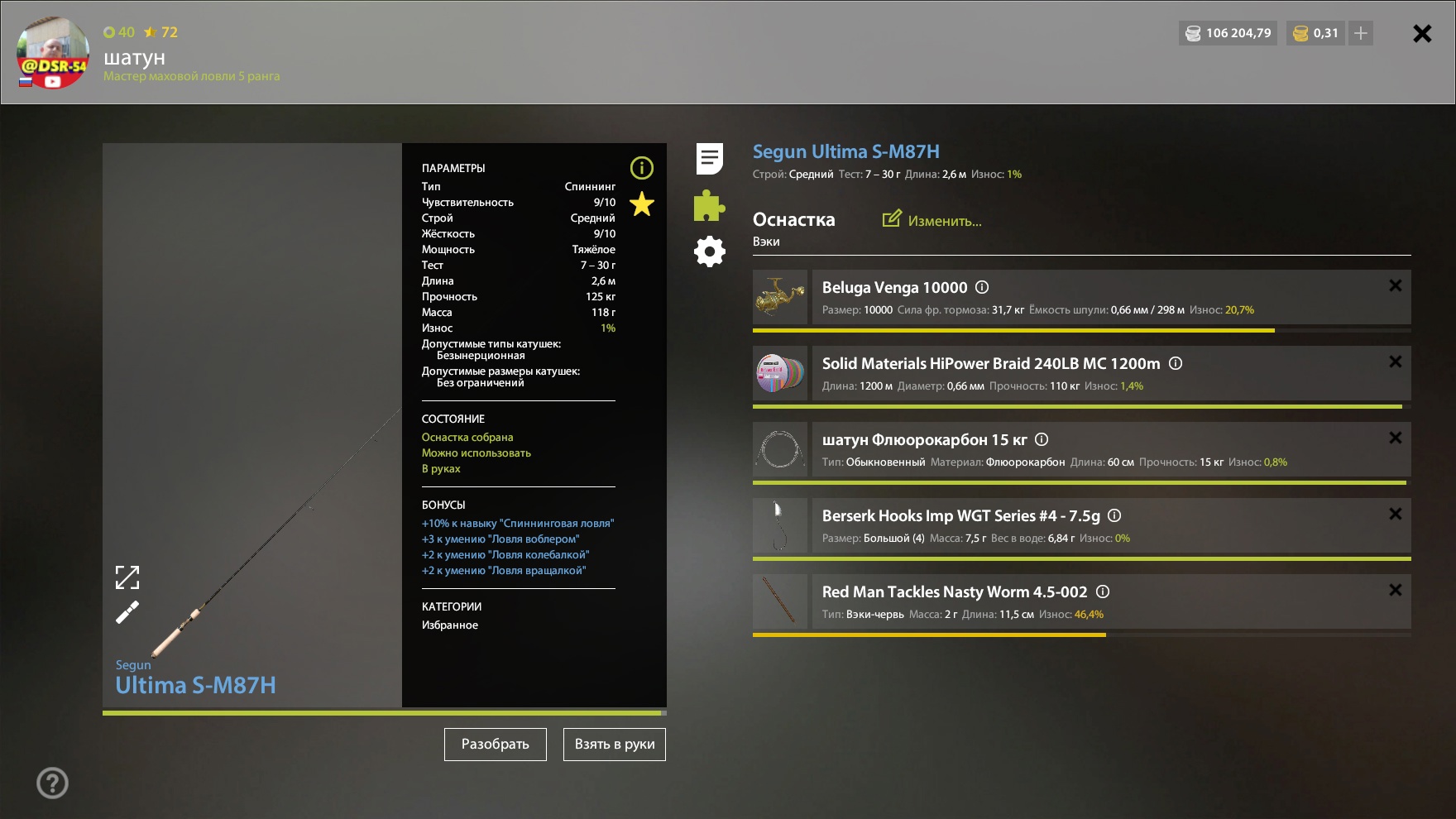Click the Nasty Worm lure thumbnail
1456x819 pixels.
pyautogui.click(x=780, y=601)
